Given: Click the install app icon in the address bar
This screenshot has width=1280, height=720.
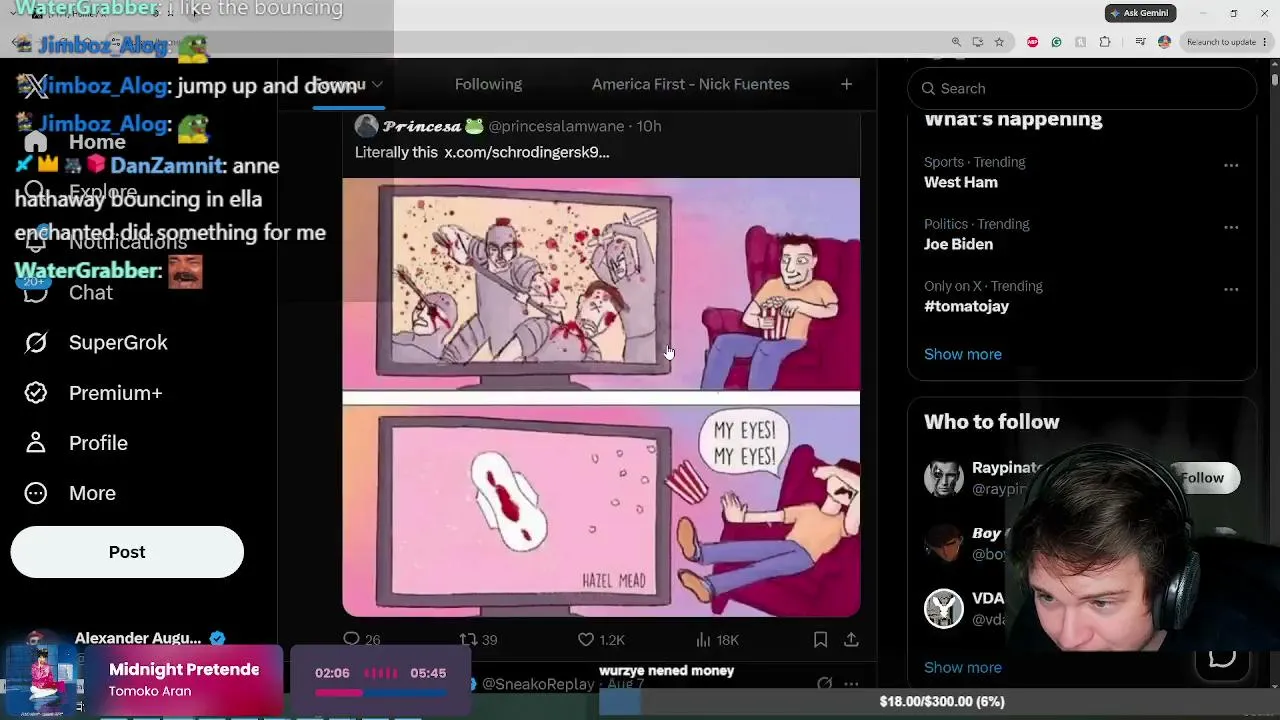Looking at the screenshot, I should (x=977, y=42).
